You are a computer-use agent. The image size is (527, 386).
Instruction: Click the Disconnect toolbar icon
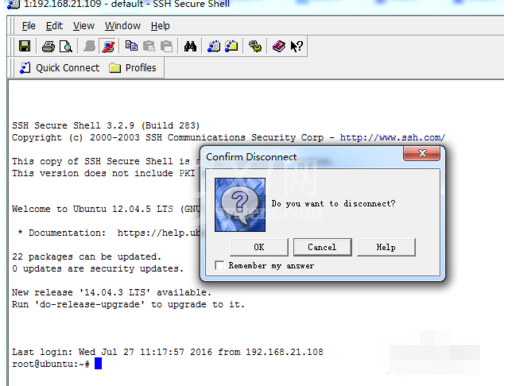coord(108,46)
